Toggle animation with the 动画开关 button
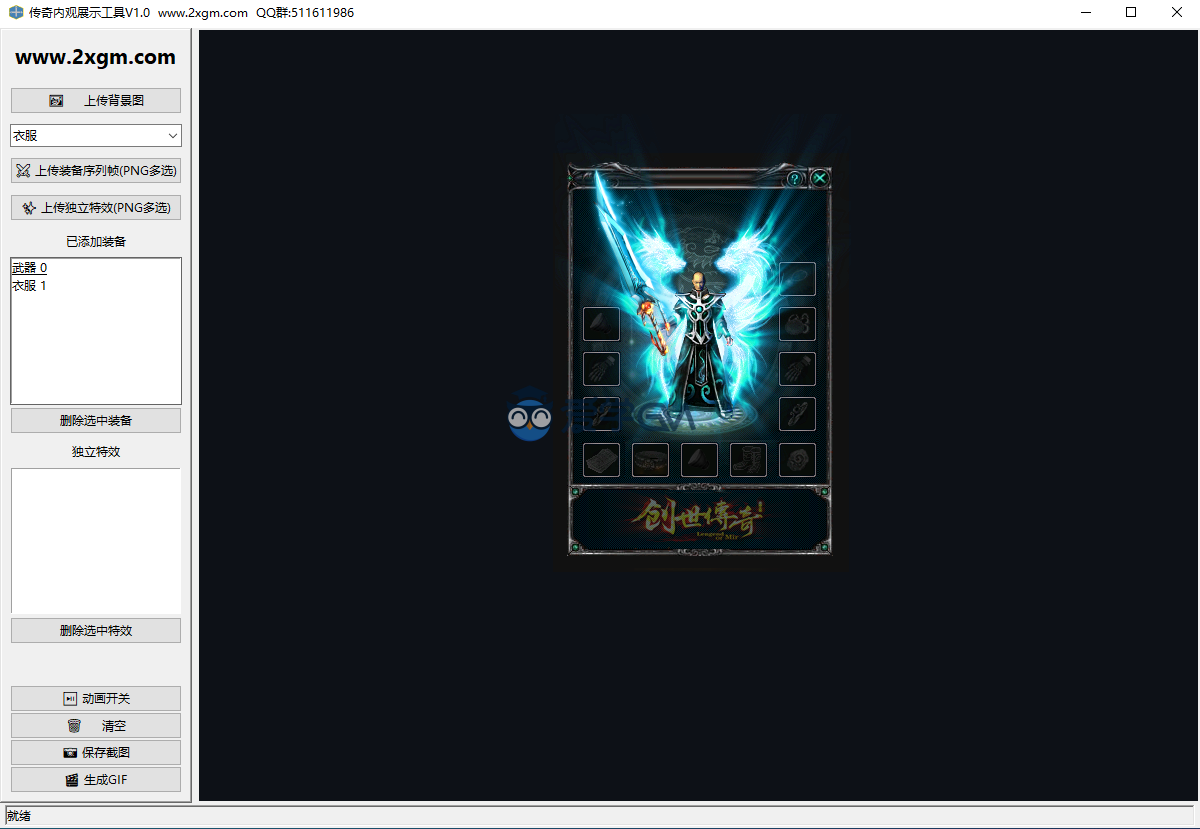 coord(96,699)
